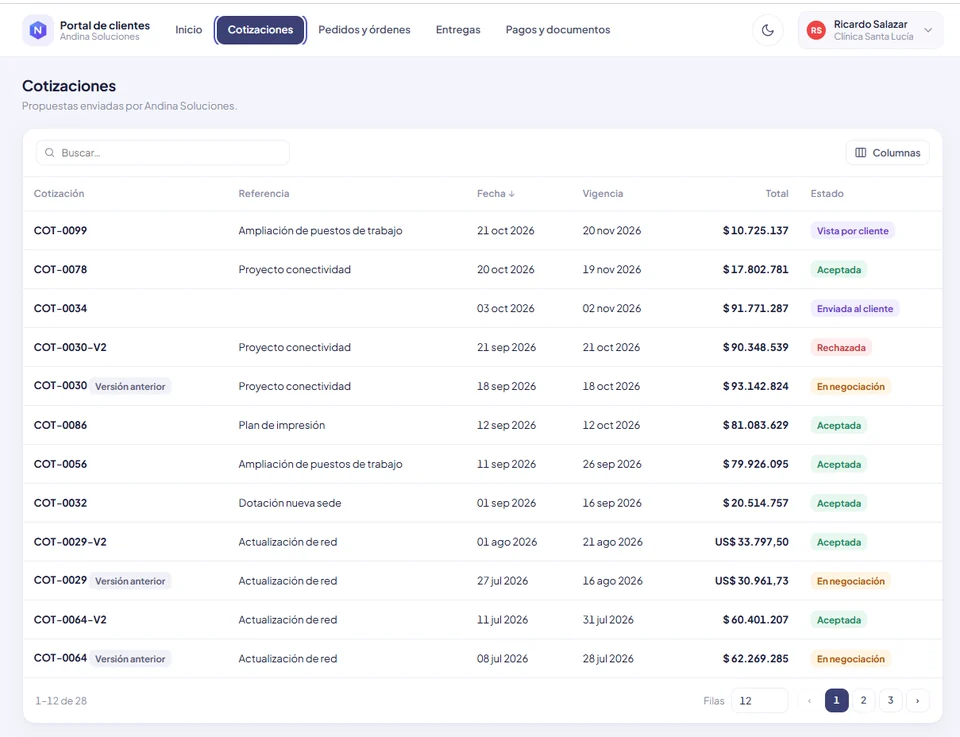Click the next page arrow
960x737 pixels.
tap(917, 700)
